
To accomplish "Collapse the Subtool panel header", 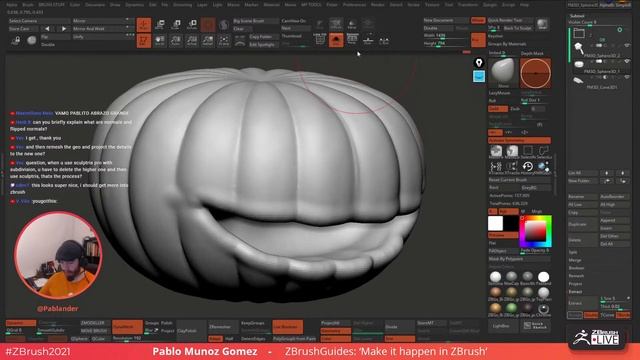I will pos(577,16).
